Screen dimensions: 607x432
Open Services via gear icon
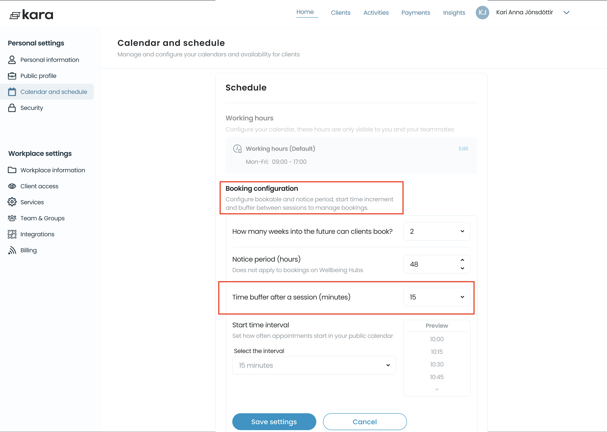(12, 202)
